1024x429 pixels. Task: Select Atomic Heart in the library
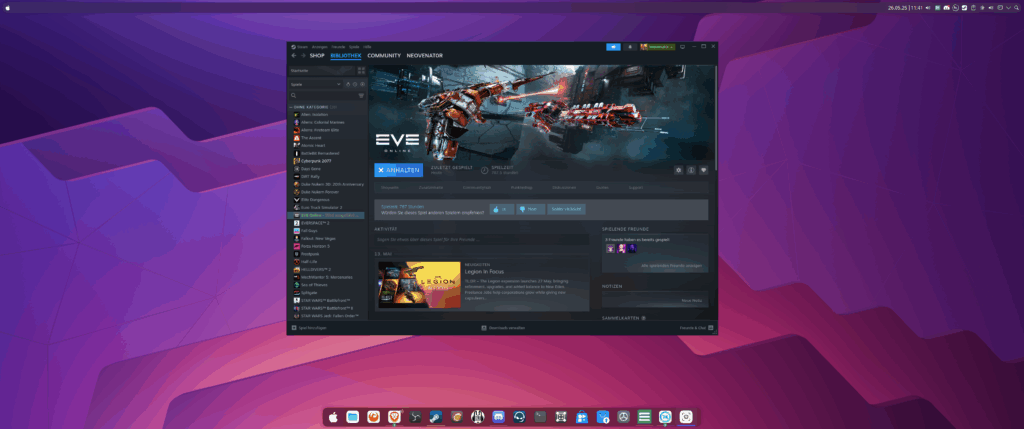(312, 146)
